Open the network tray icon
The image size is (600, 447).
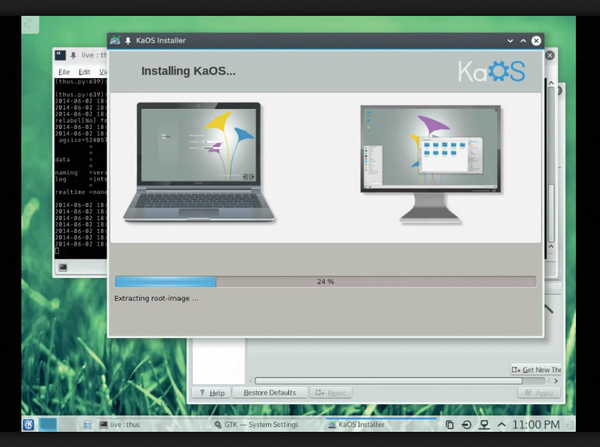[484, 424]
